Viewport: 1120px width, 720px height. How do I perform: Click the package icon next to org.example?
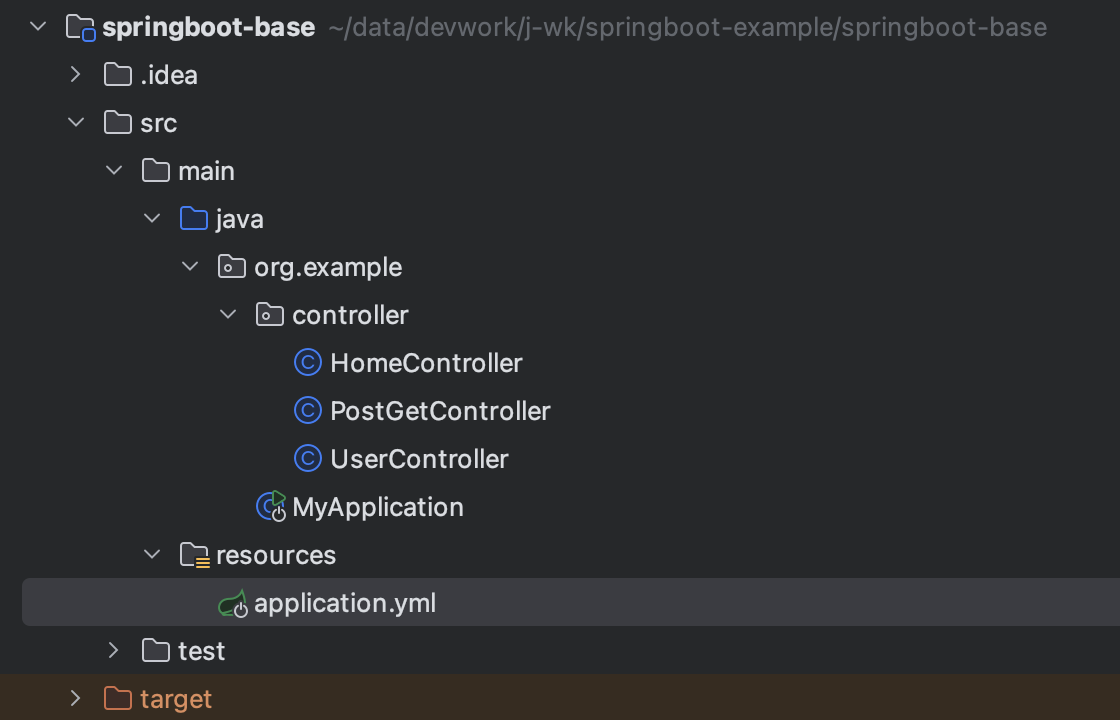(232, 267)
